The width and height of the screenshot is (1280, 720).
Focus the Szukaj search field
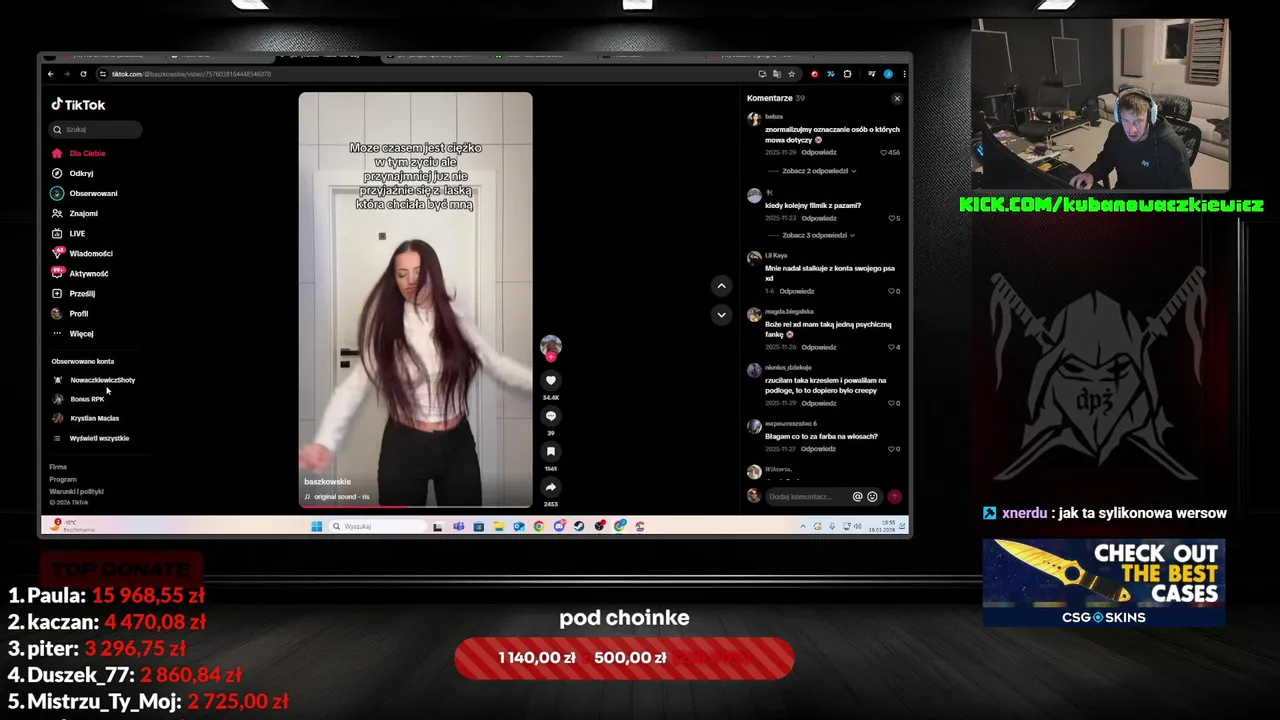[96, 129]
